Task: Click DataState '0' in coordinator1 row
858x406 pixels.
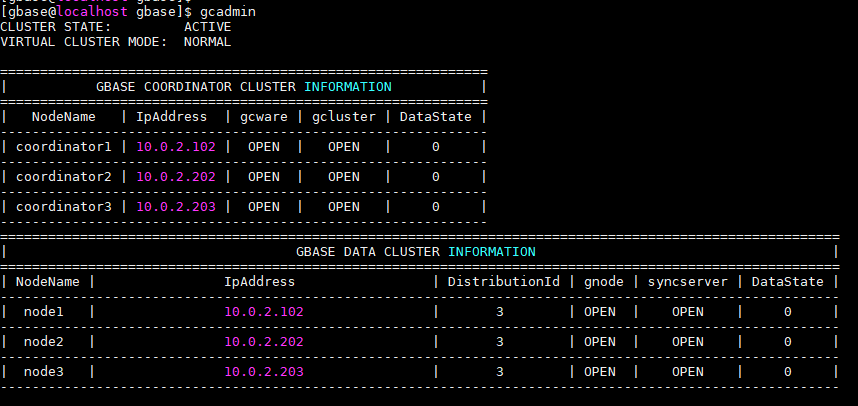Action: (436, 147)
